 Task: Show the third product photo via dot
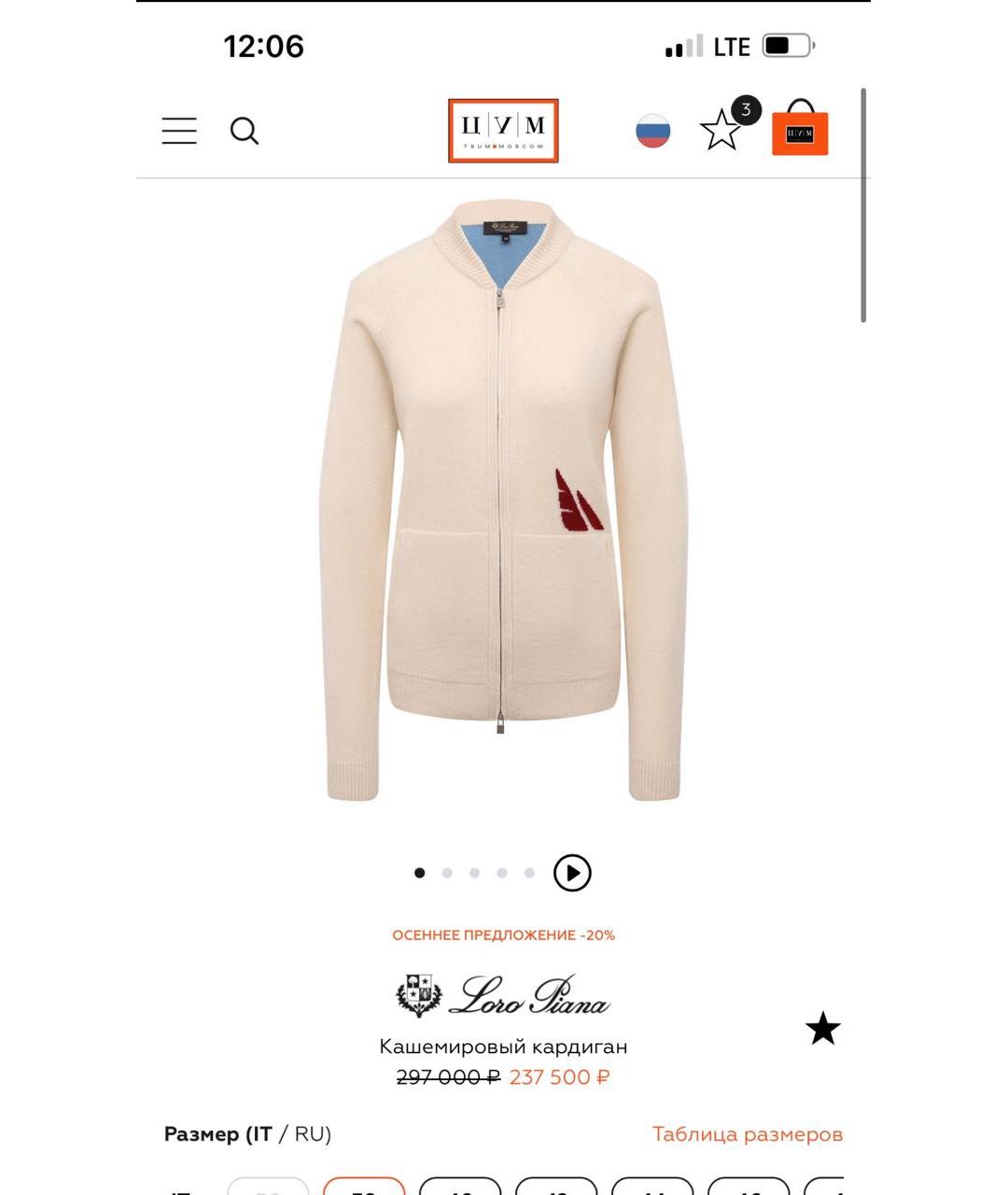[474, 873]
